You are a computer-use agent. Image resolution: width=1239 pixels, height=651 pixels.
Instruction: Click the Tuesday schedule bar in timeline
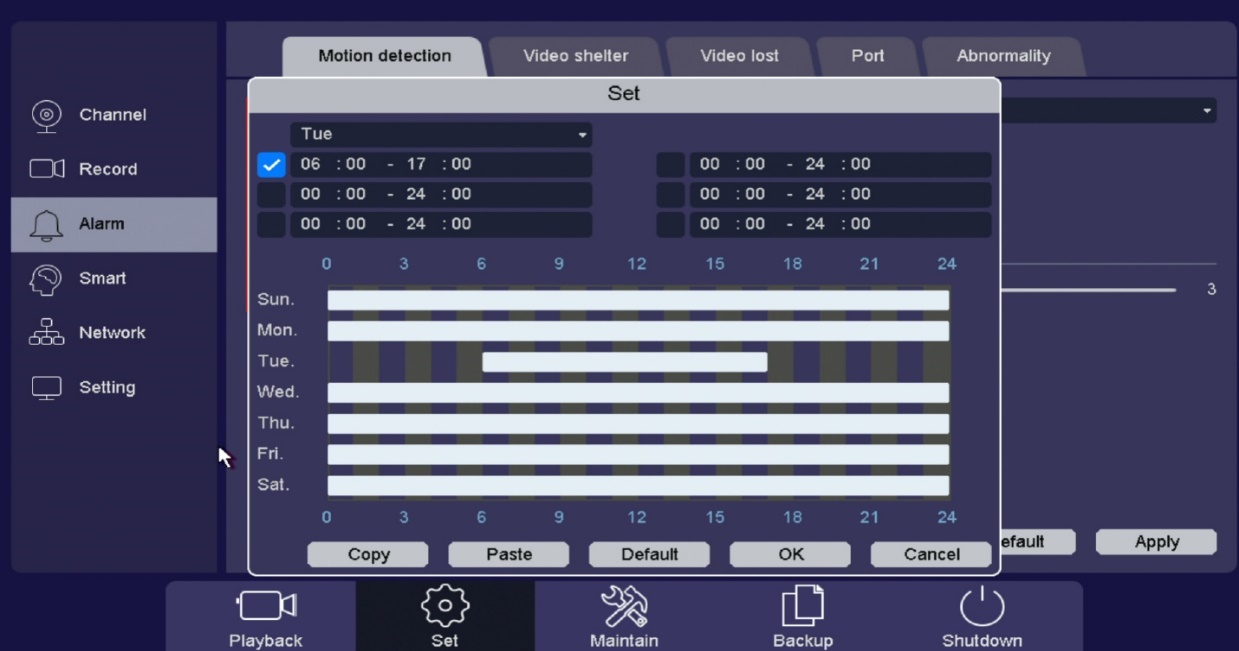pos(624,362)
